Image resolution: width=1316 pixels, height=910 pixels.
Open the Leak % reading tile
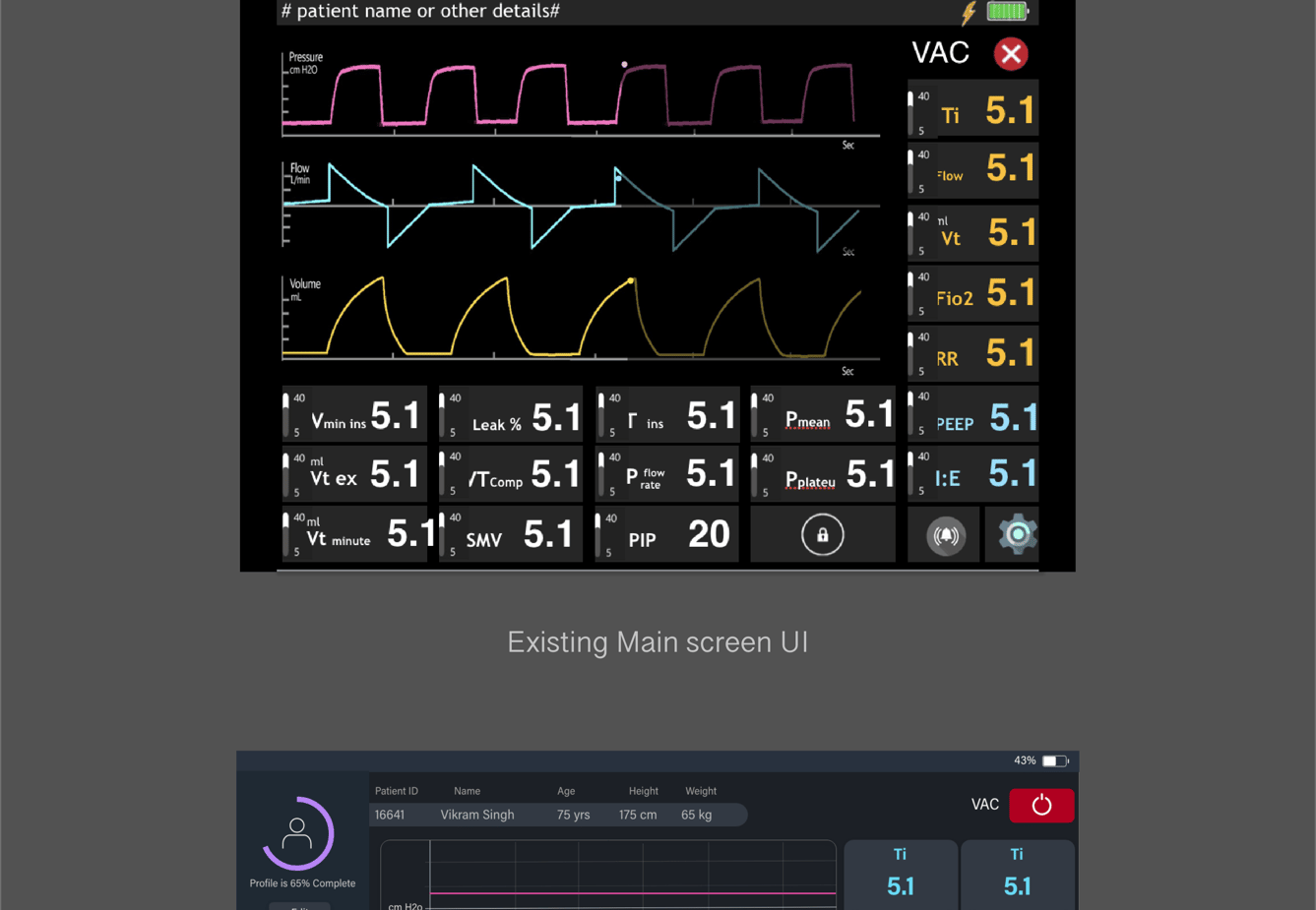tap(511, 414)
